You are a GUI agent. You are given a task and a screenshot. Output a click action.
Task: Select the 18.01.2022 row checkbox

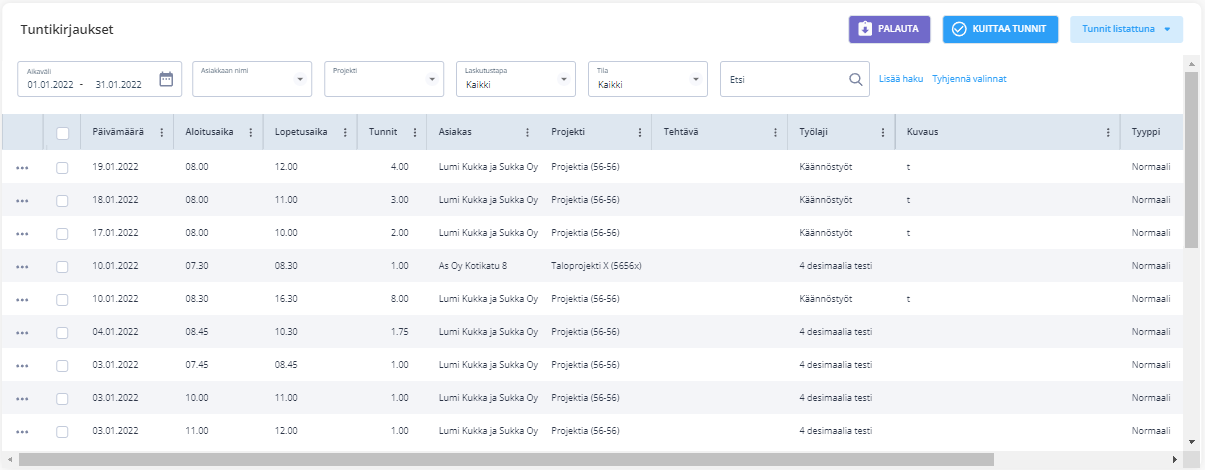pos(62,200)
